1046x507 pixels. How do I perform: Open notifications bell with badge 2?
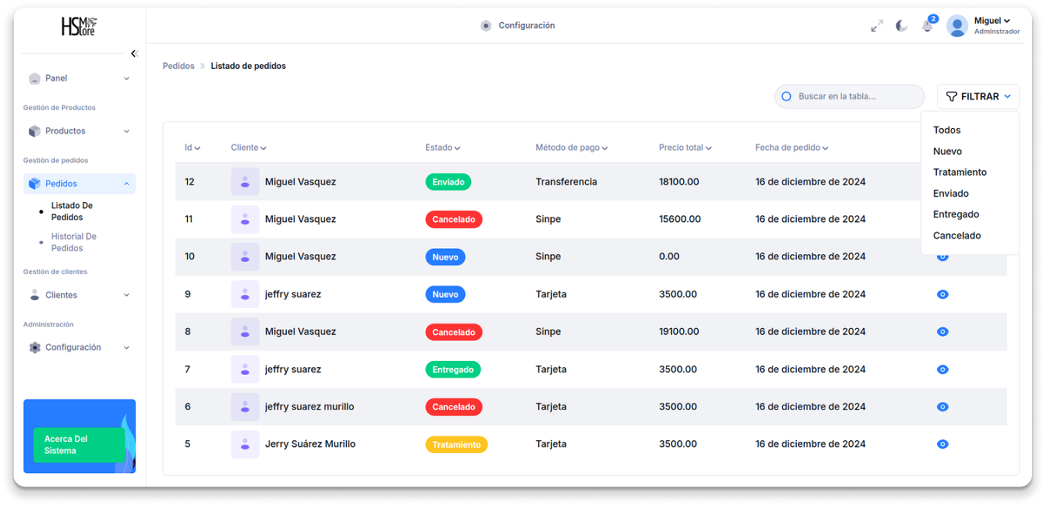pyautogui.click(x=927, y=26)
